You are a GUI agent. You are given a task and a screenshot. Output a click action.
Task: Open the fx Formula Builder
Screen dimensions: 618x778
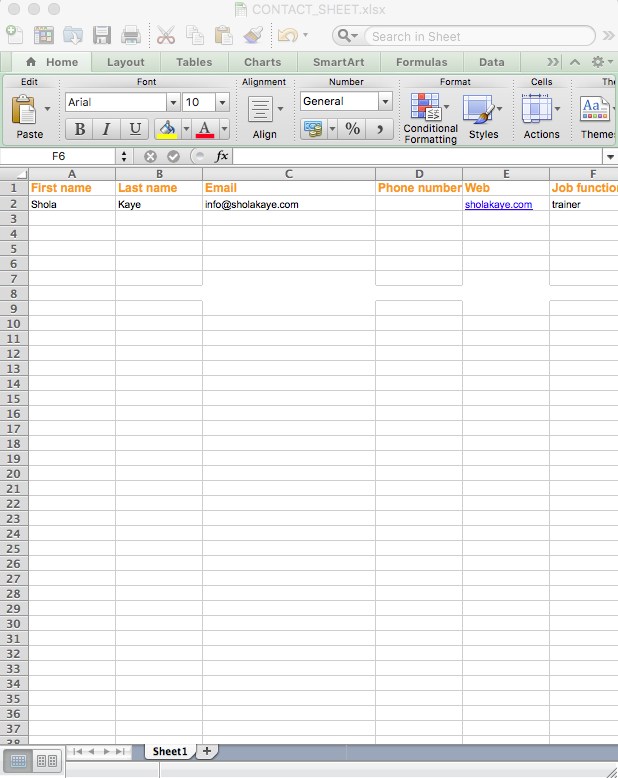(x=222, y=156)
